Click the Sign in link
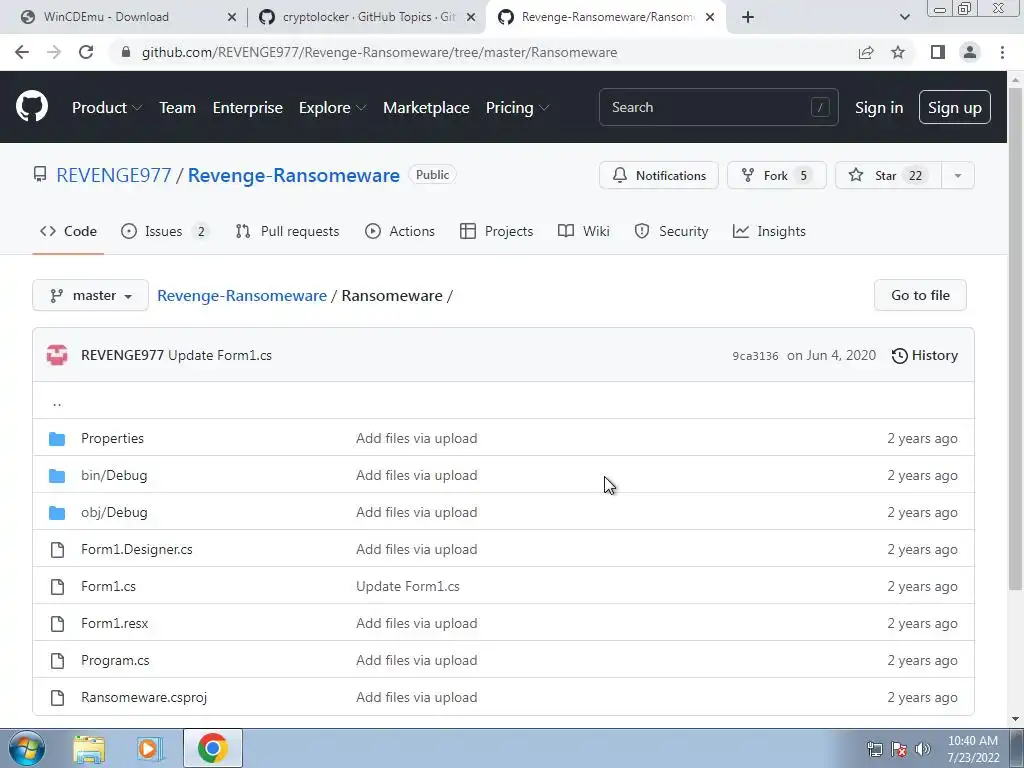This screenshot has width=1024, height=768. point(879,108)
